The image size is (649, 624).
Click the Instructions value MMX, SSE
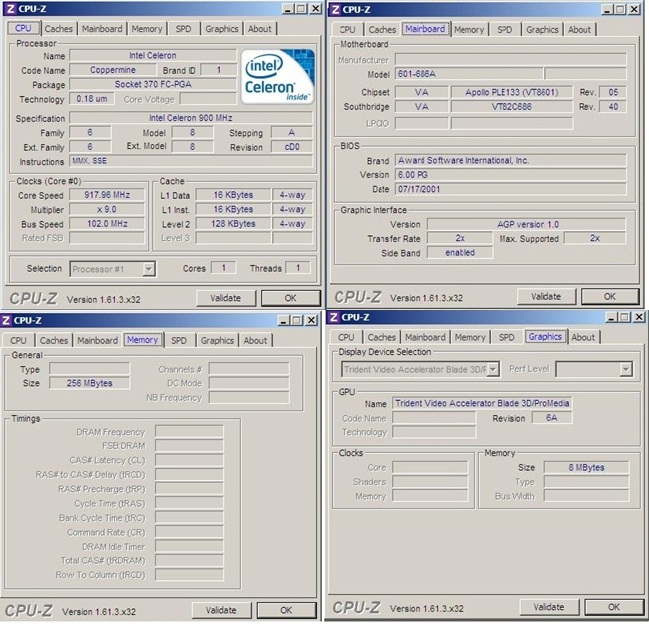pyautogui.click(x=191, y=161)
